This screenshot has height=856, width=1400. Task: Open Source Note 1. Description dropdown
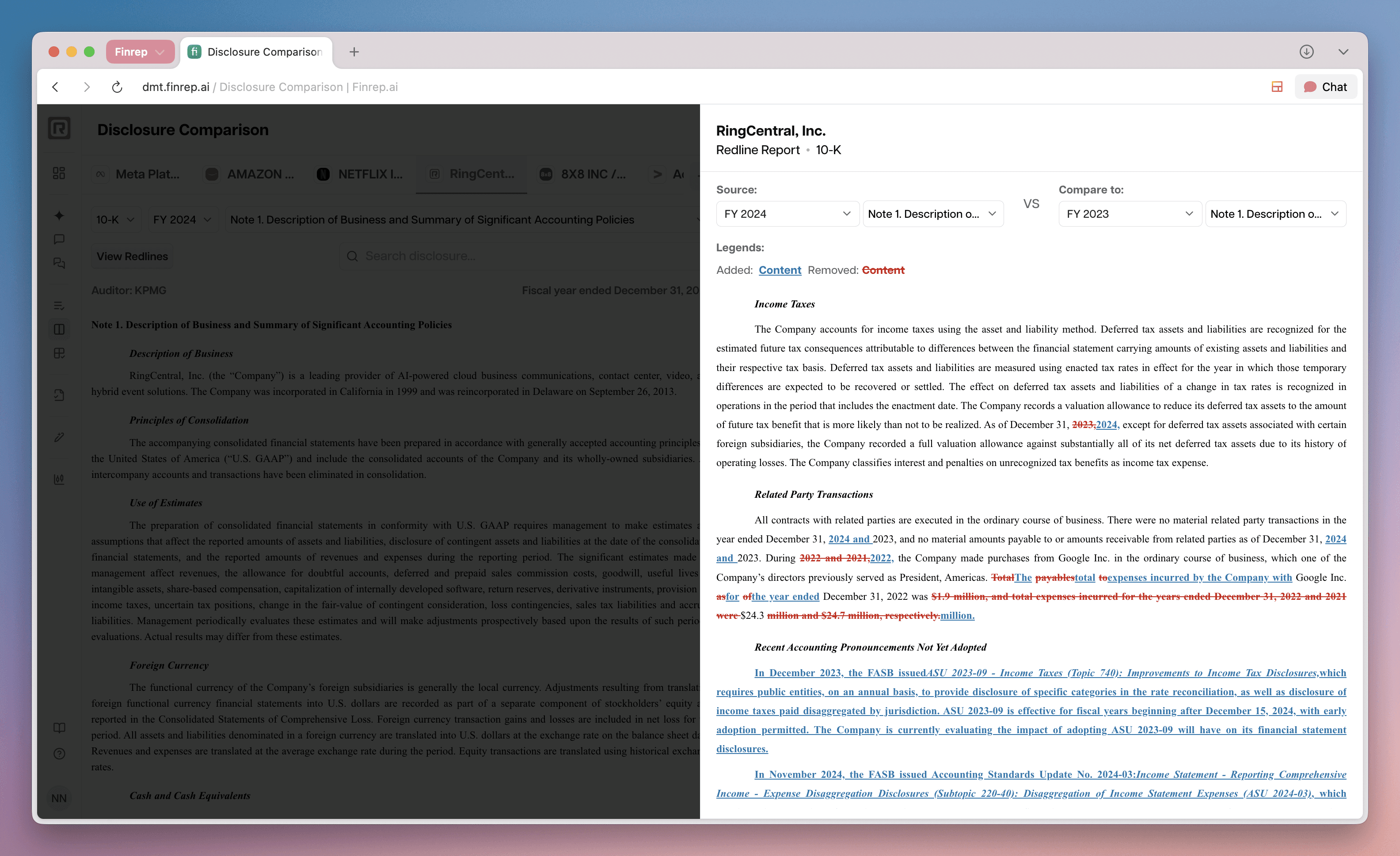click(x=932, y=214)
